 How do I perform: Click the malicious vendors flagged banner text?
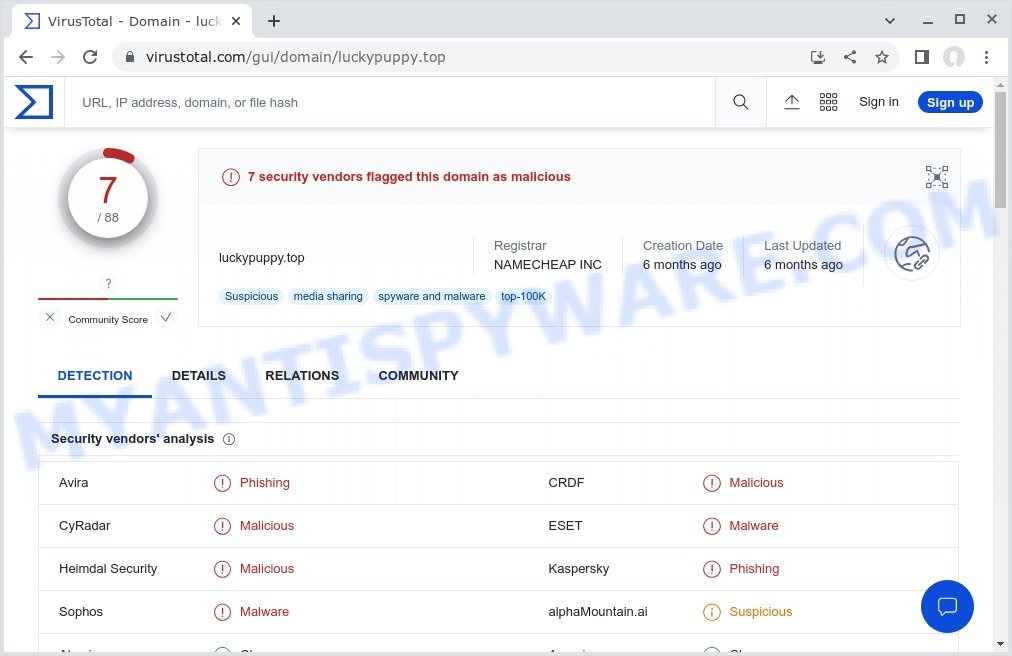pyautogui.click(x=409, y=177)
